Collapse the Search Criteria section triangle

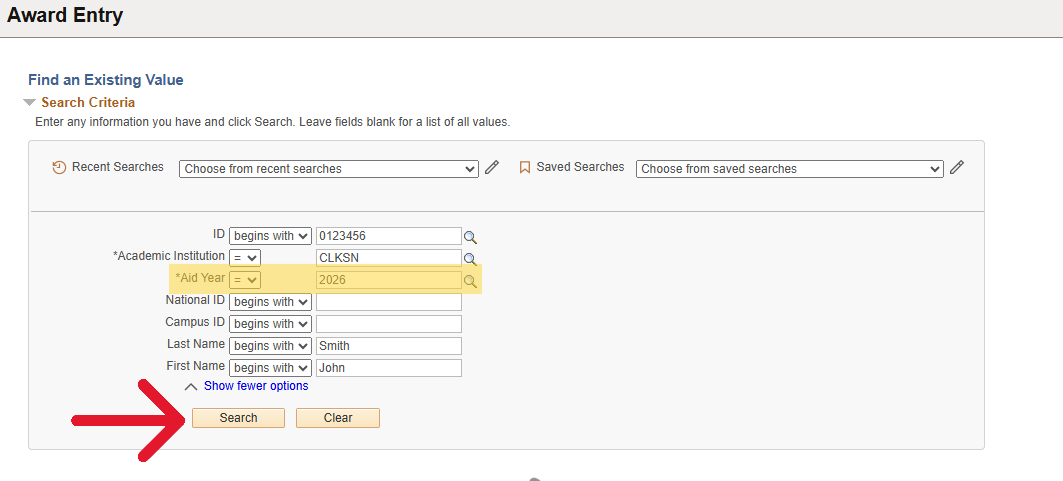click(29, 103)
